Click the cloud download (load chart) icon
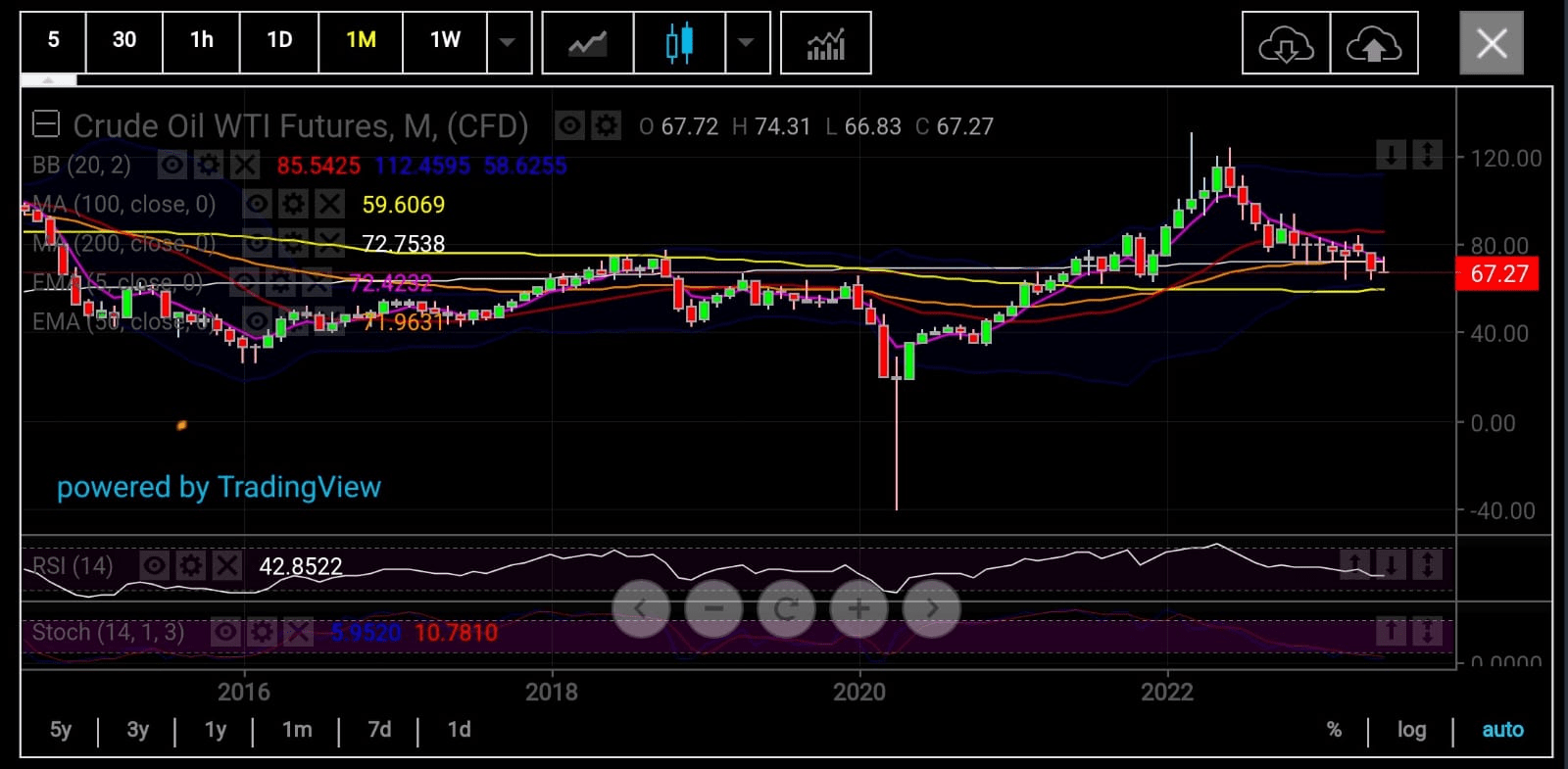1568x769 pixels. pos(1286,42)
